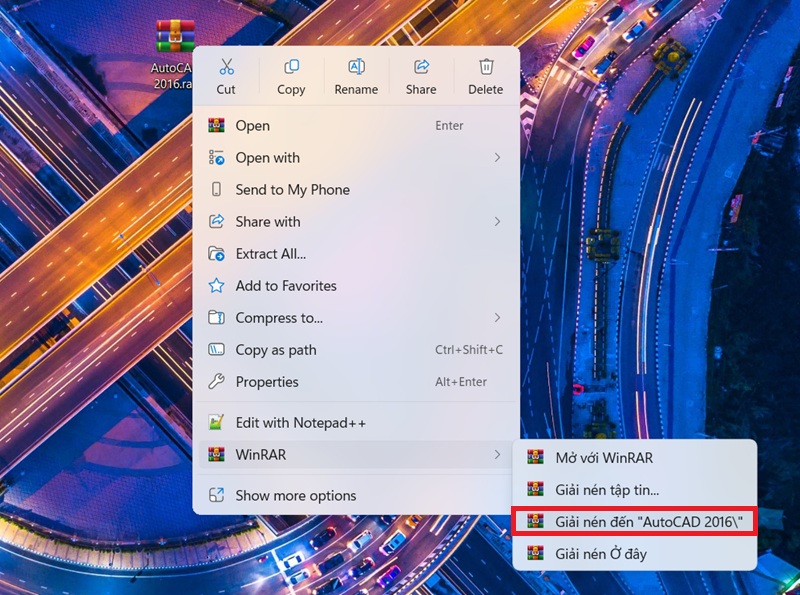Choose Mở với WinRAR option
This screenshot has height=595, width=800.
(604, 458)
